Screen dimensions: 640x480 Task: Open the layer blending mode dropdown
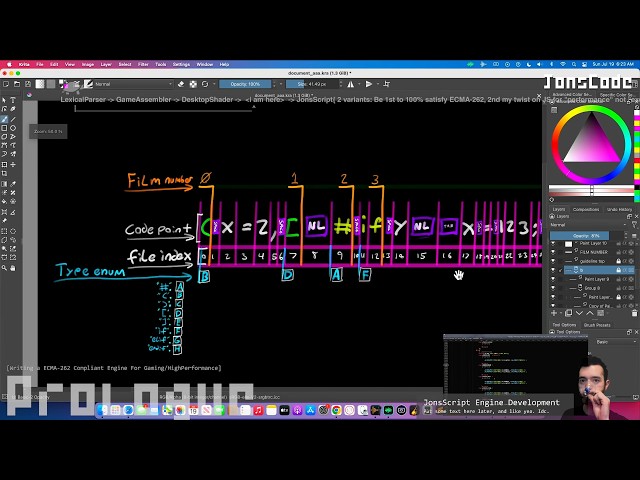pyautogui.click(x=589, y=225)
